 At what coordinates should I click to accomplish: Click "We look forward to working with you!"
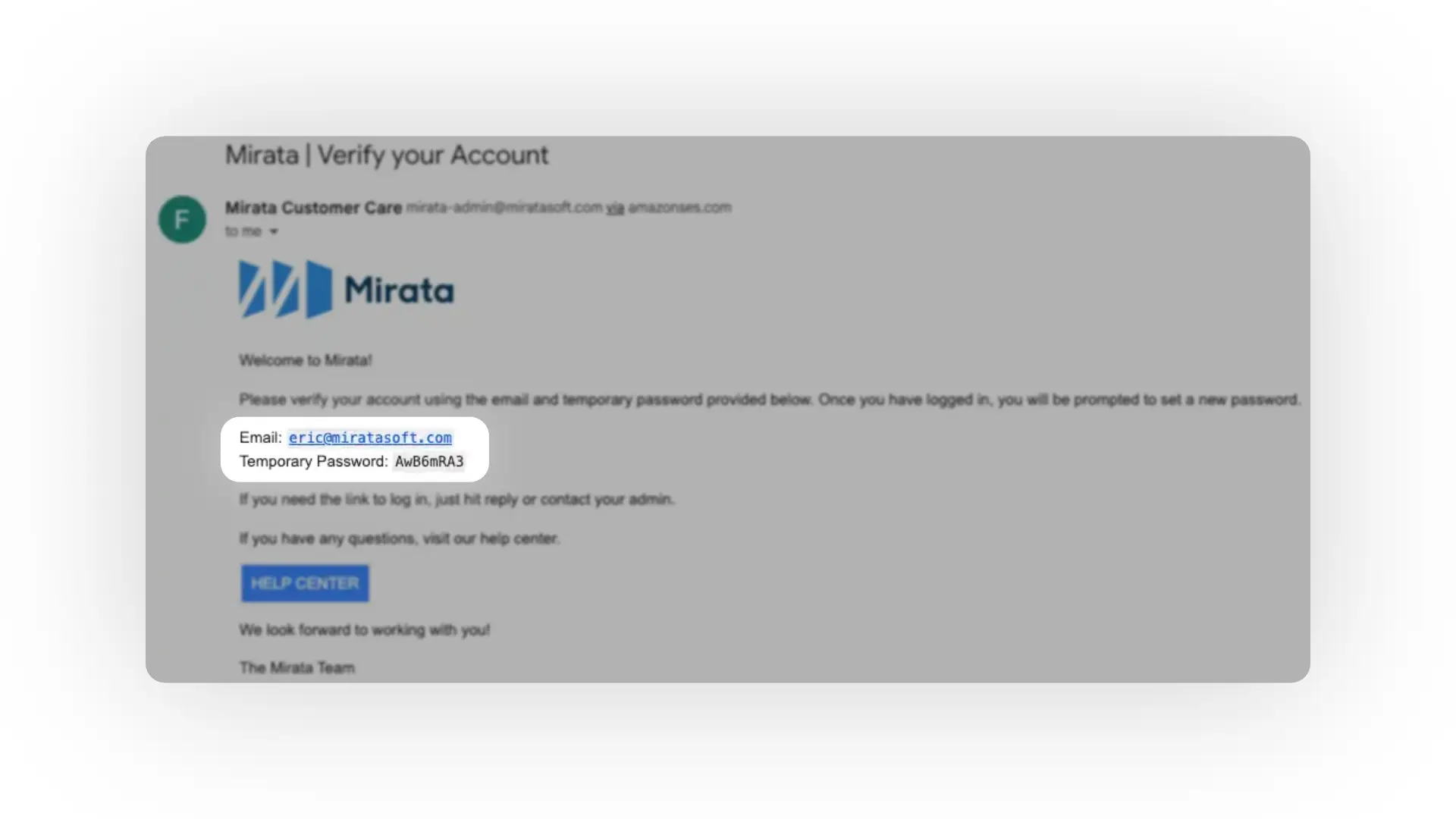click(364, 629)
